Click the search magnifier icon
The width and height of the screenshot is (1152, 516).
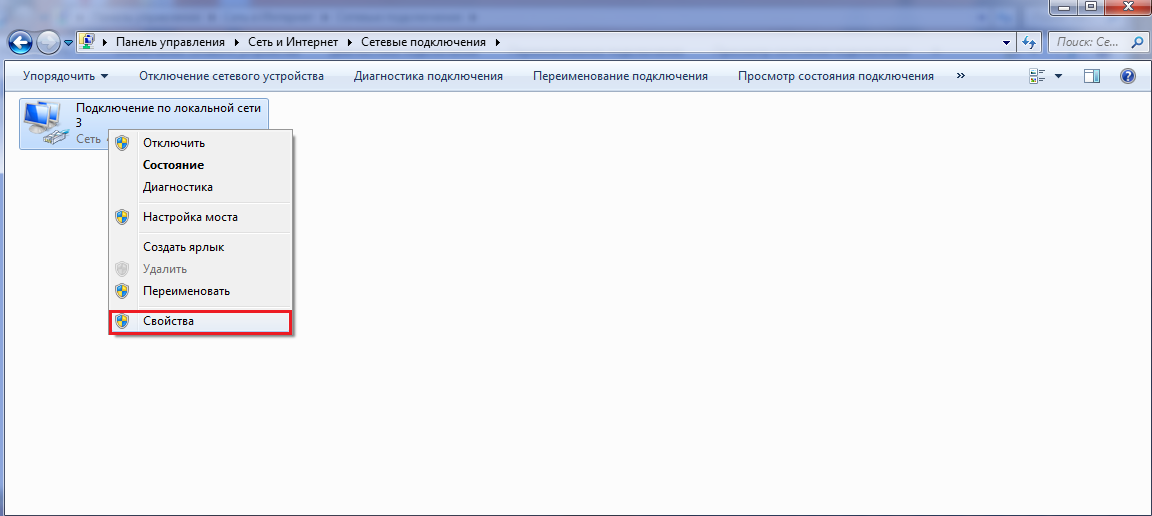pos(1136,43)
